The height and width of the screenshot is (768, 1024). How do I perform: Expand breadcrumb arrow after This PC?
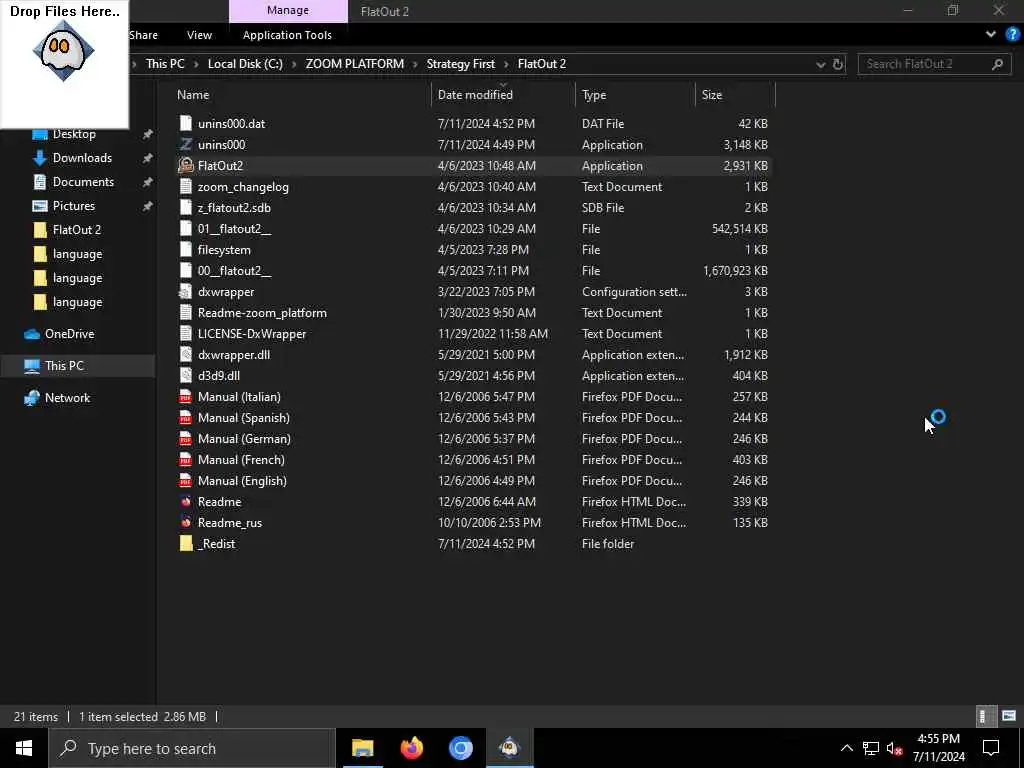tap(196, 64)
